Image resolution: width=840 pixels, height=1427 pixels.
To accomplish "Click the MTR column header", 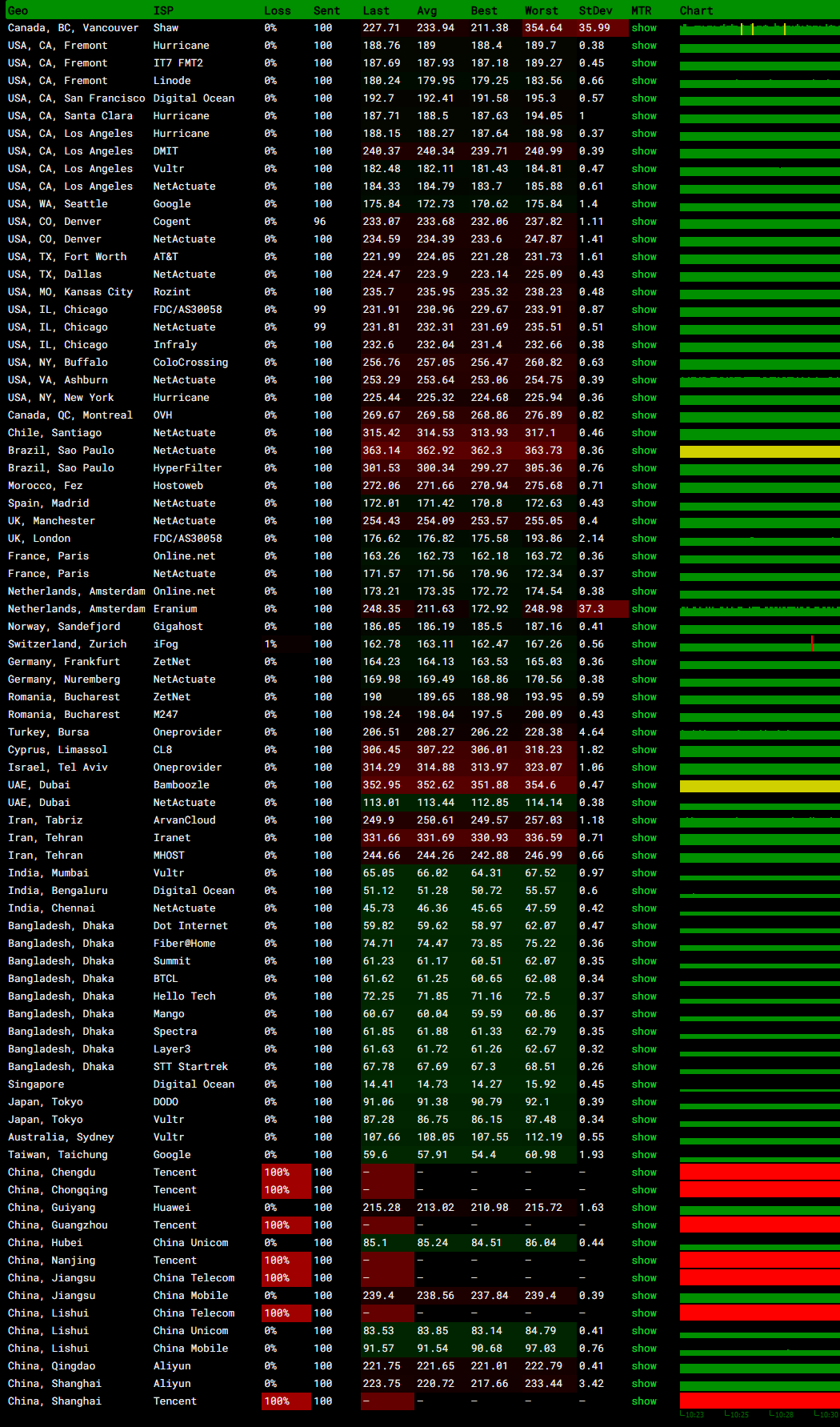I will pyautogui.click(x=641, y=10).
